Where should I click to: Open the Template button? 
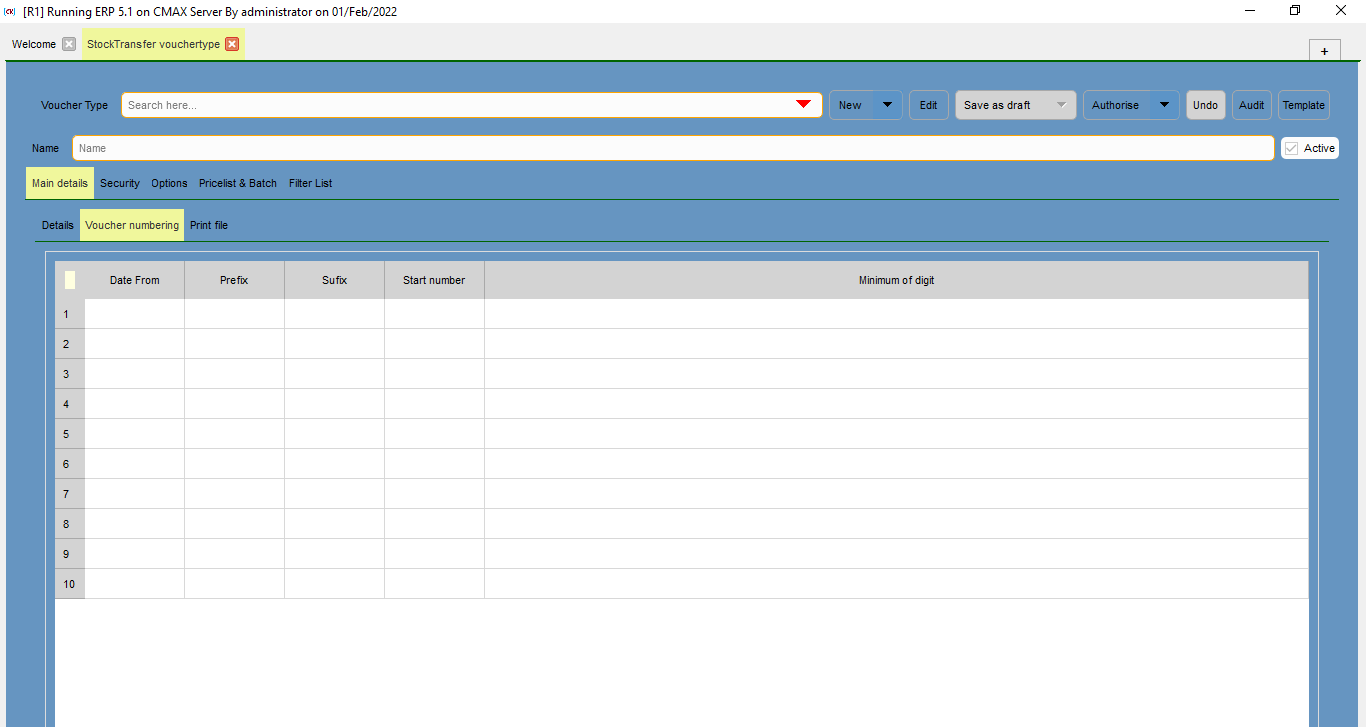point(1303,104)
